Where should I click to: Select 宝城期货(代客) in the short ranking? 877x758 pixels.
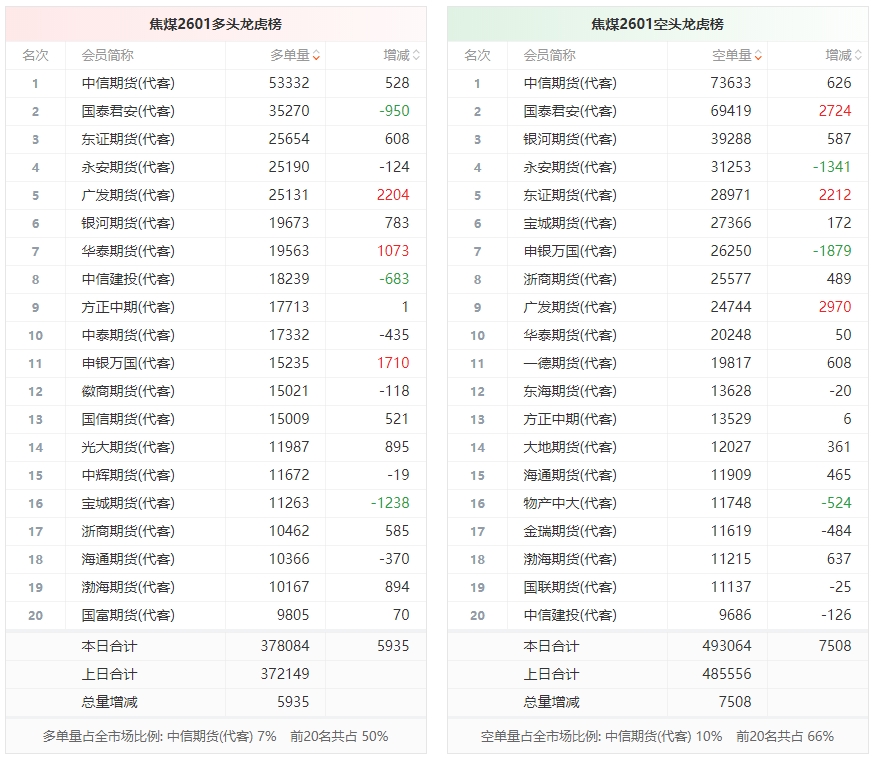point(570,223)
